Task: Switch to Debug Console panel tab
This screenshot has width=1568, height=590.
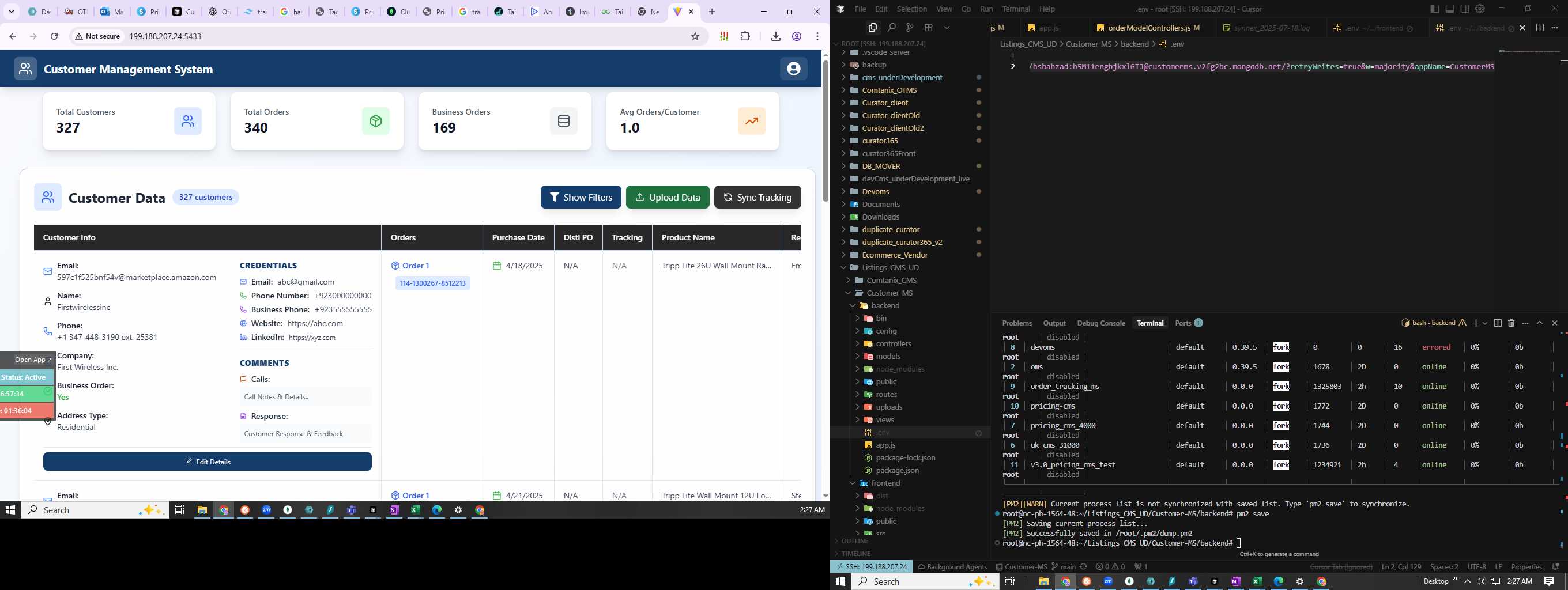Action: [x=1101, y=323]
